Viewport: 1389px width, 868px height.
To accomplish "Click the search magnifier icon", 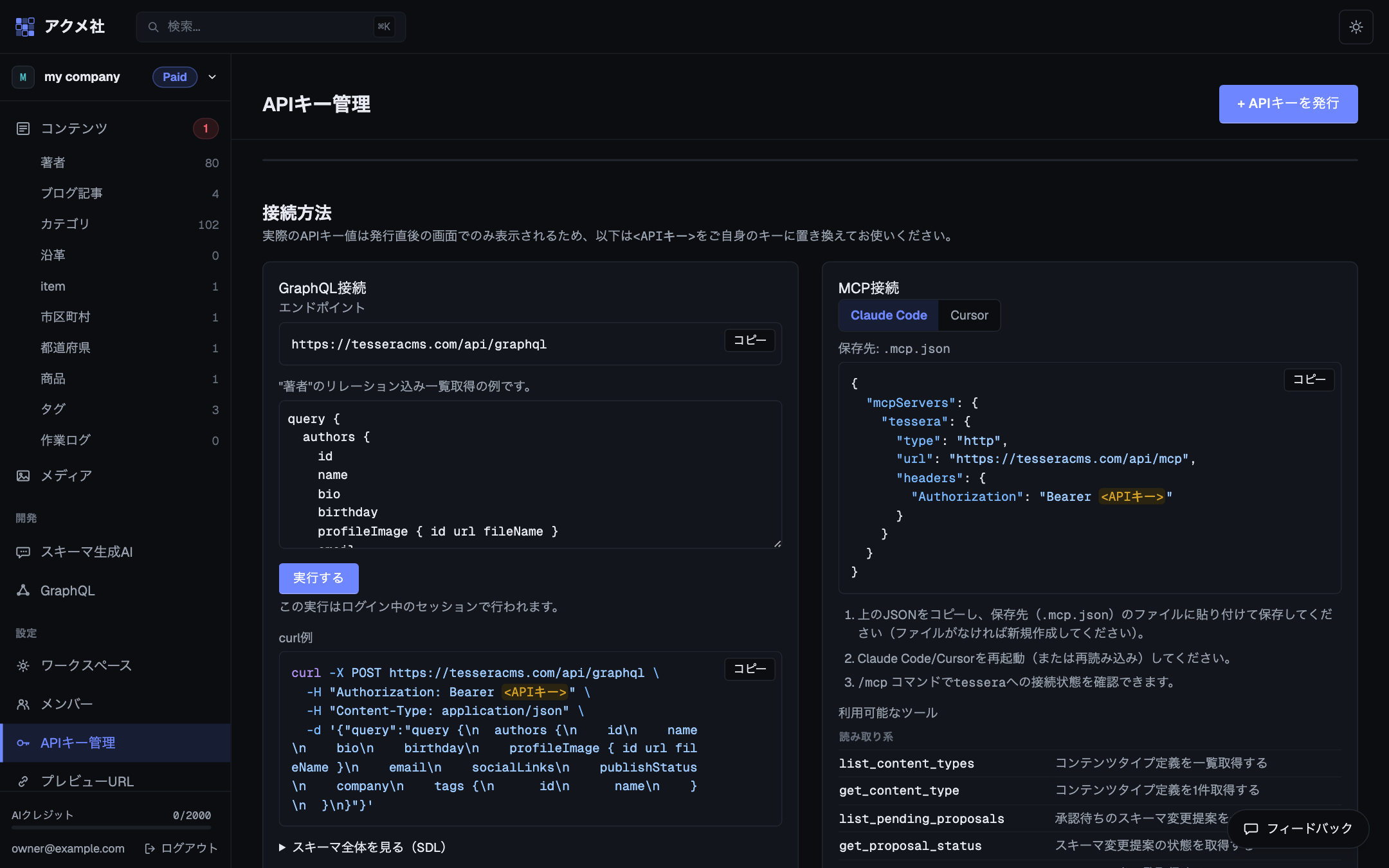I will coord(153,27).
